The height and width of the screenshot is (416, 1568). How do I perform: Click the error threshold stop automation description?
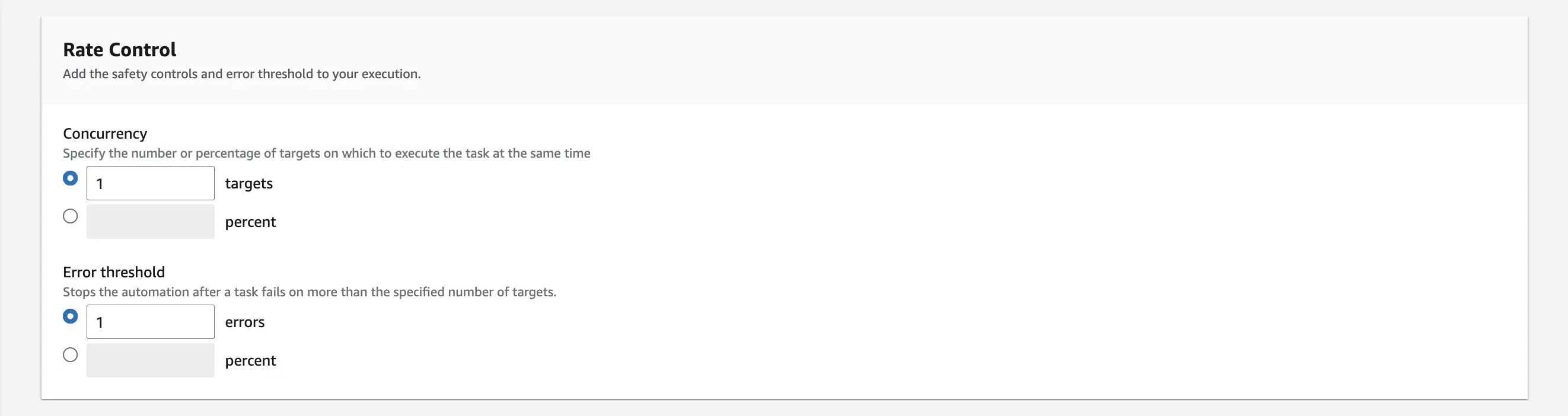309,292
